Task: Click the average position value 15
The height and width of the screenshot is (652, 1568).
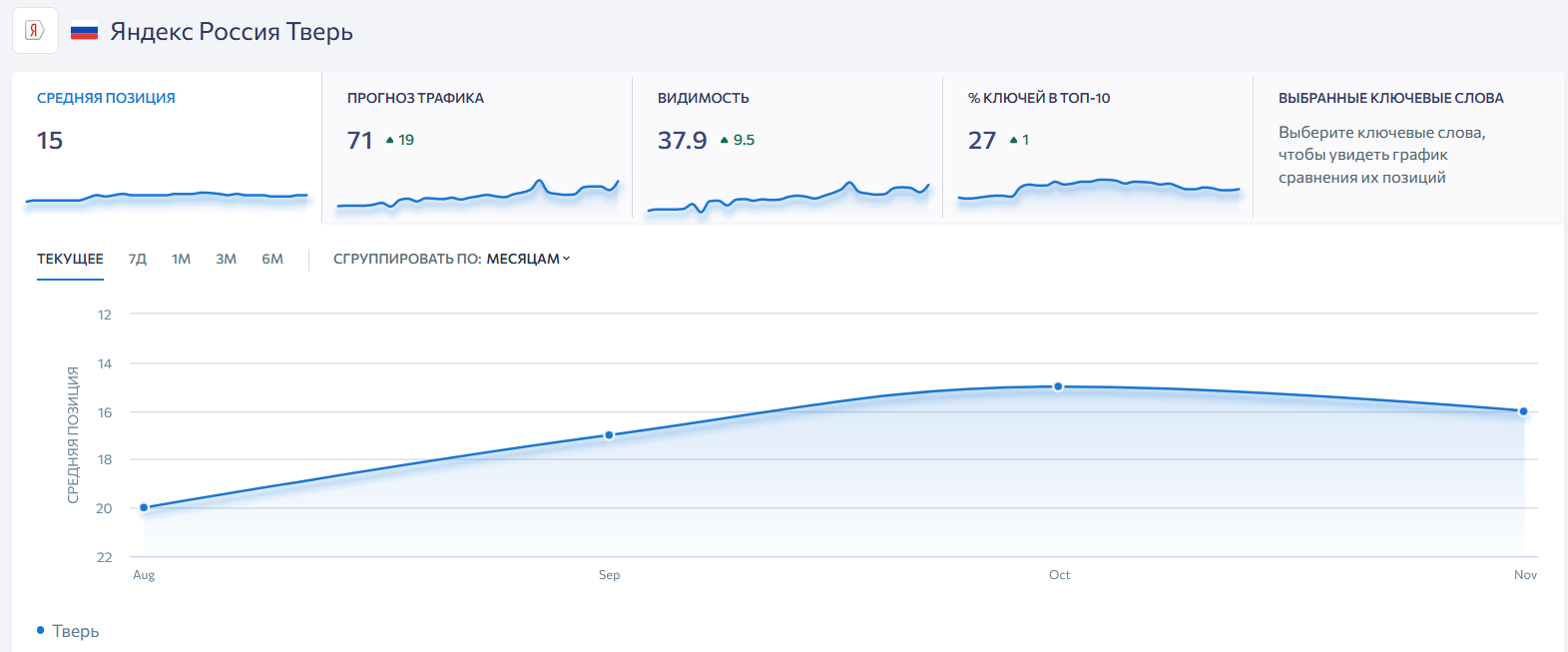Action: [50, 141]
